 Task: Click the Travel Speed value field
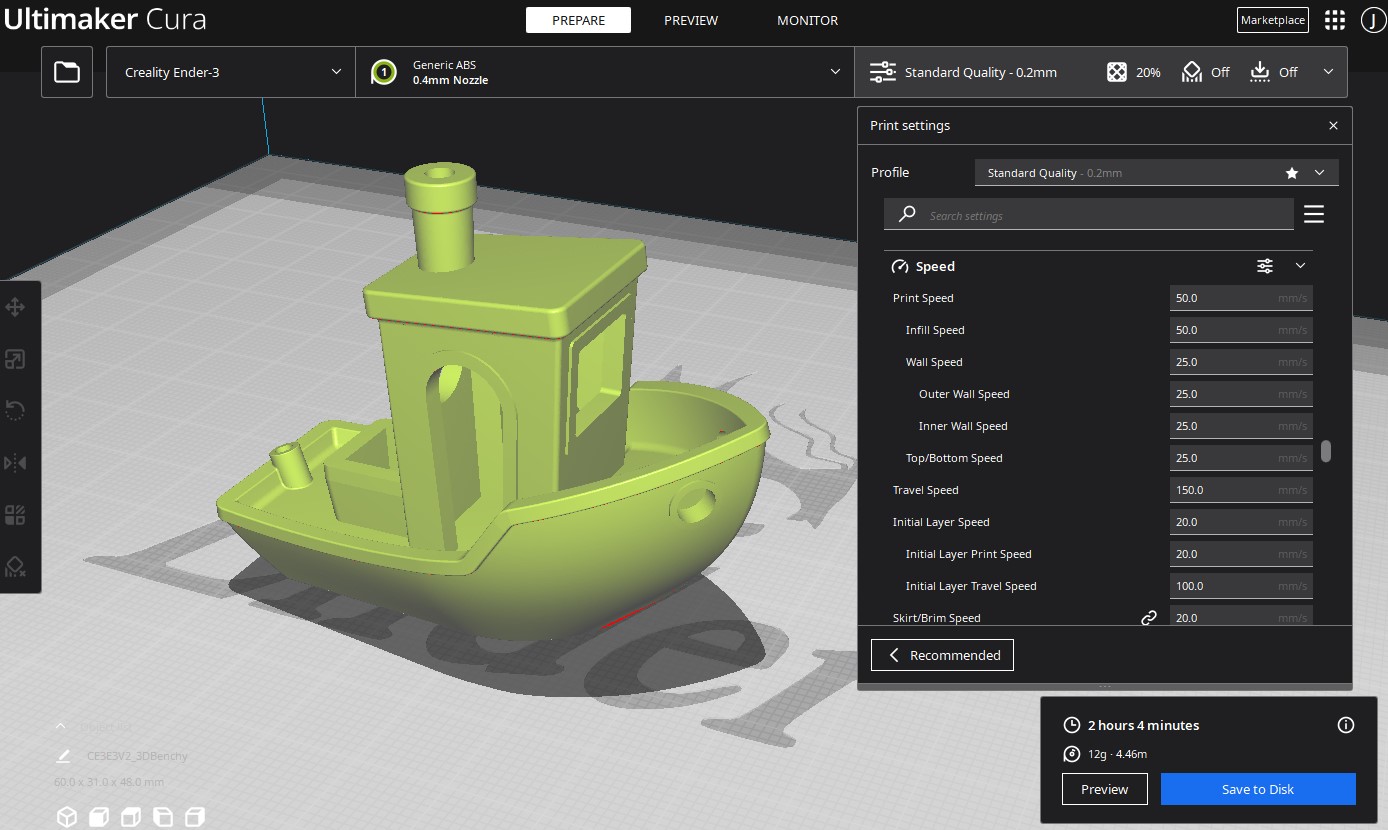(1241, 490)
